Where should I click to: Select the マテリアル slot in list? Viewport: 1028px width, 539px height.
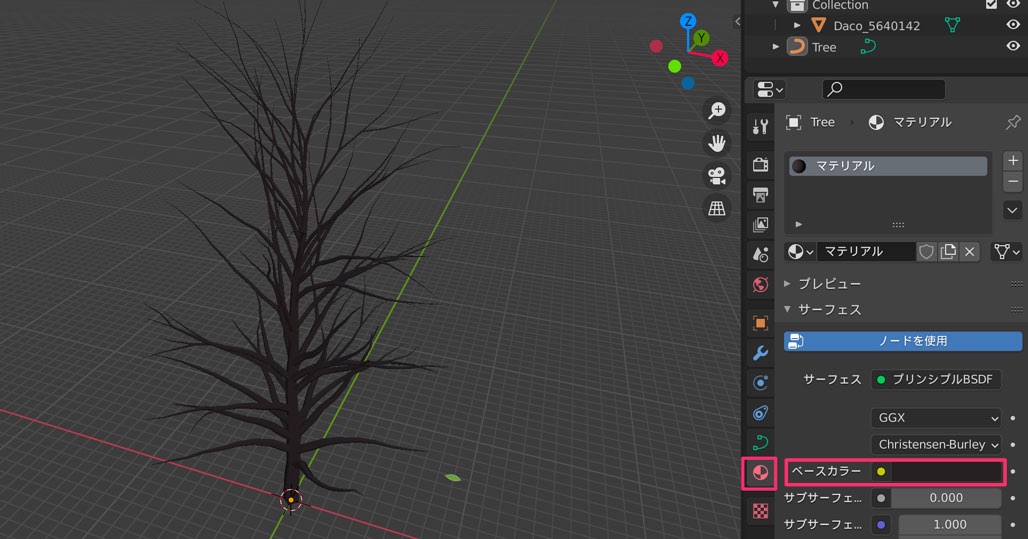[x=888, y=166]
